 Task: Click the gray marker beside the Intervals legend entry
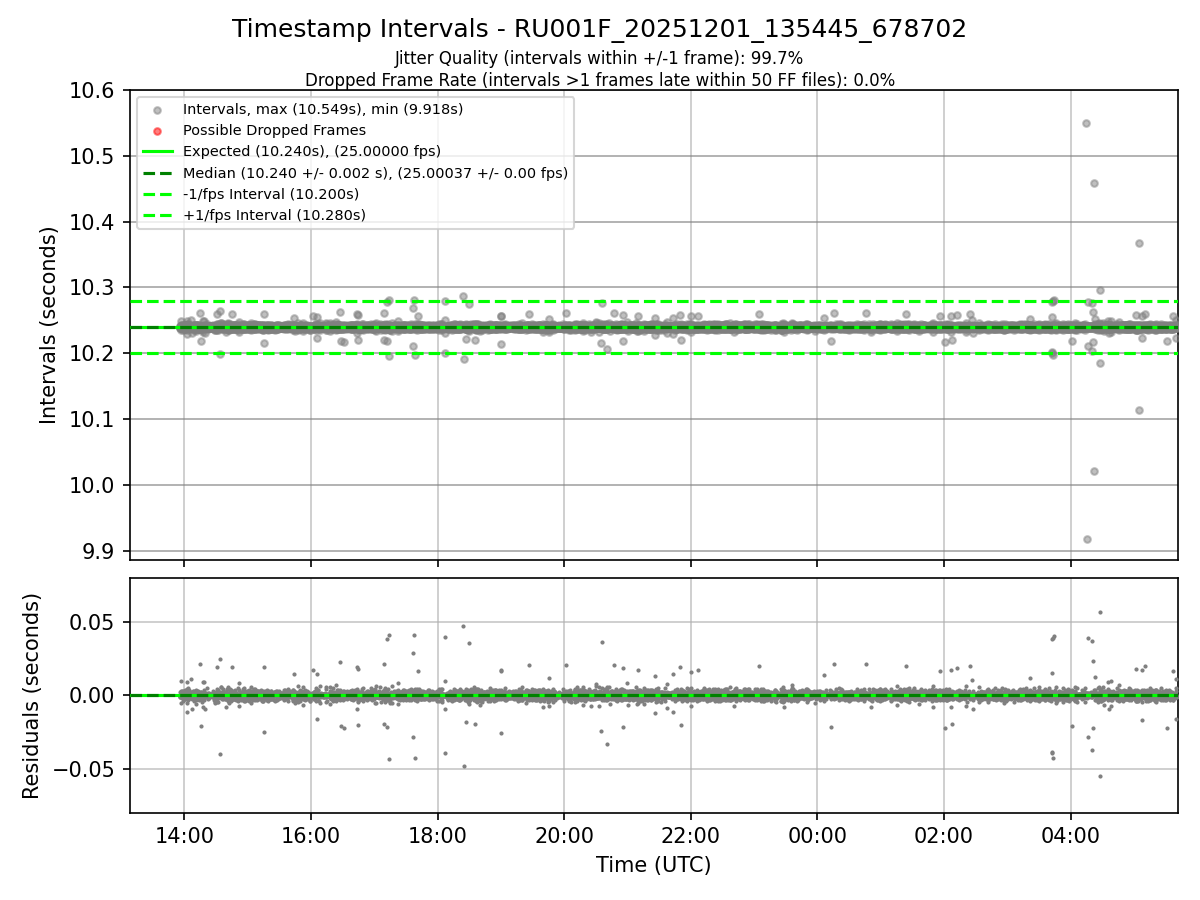(x=159, y=109)
